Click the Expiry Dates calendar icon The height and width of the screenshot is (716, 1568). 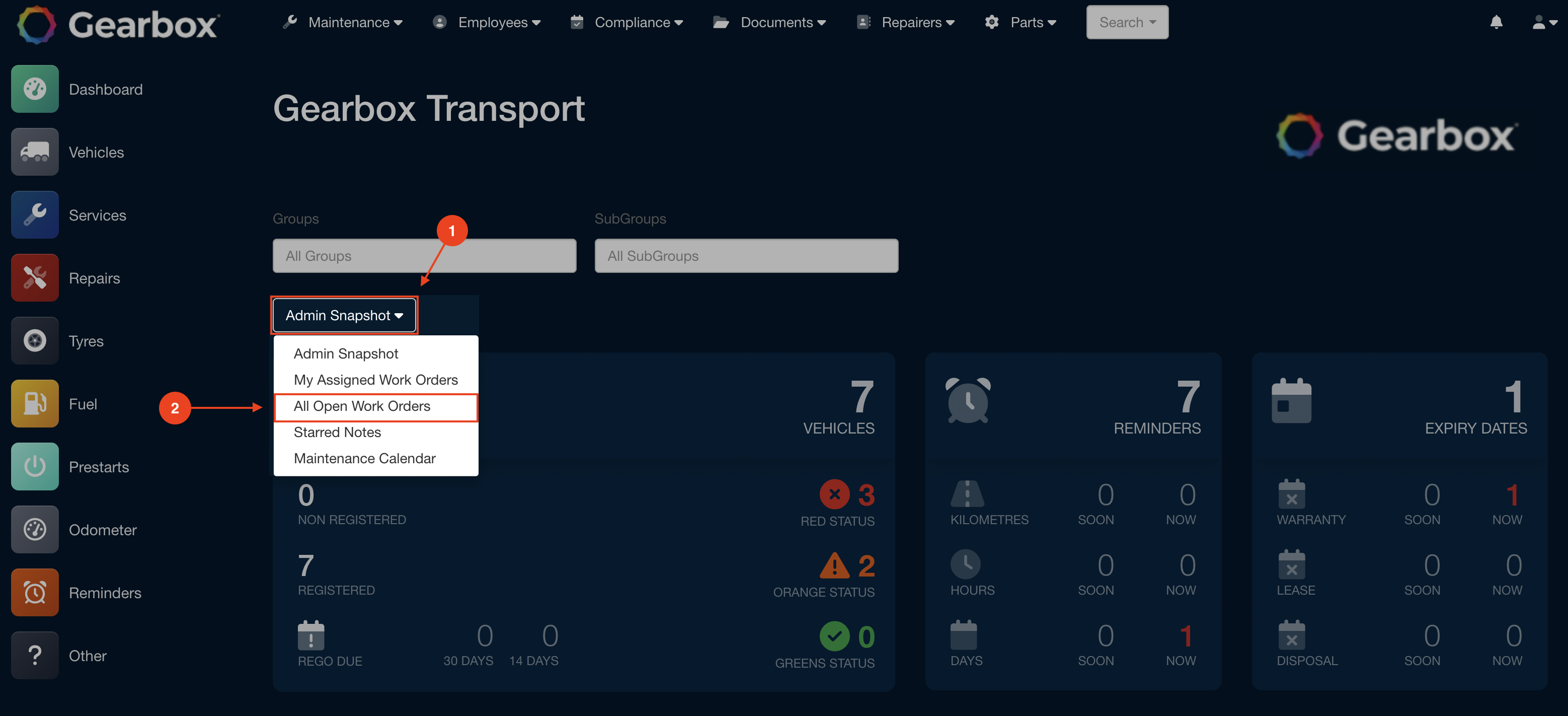[1291, 400]
